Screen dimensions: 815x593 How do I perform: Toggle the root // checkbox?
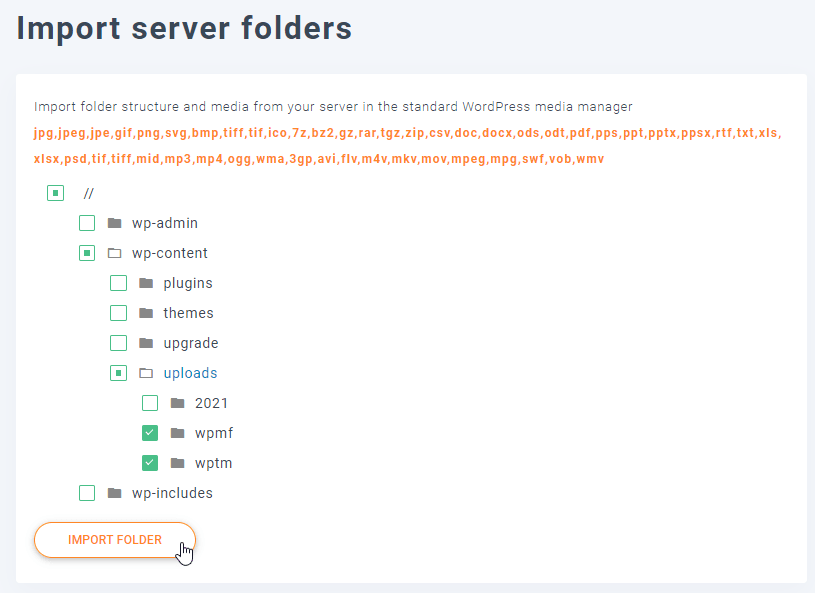(x=55, y=193)
